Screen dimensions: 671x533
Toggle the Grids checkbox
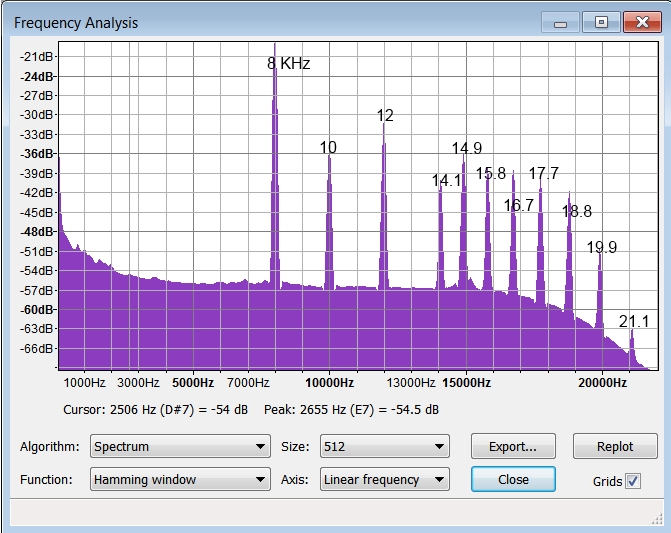pos(632,481)
